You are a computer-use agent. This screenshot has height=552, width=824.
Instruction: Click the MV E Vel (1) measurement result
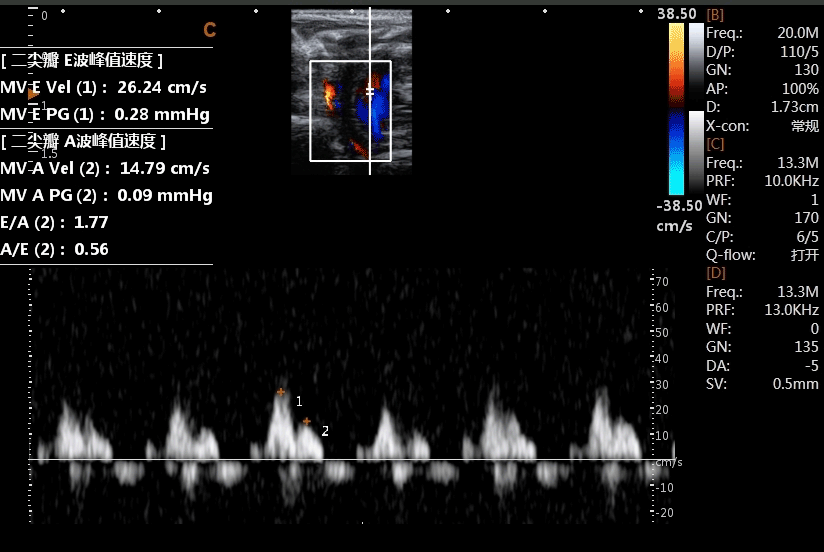pos(105,87)
